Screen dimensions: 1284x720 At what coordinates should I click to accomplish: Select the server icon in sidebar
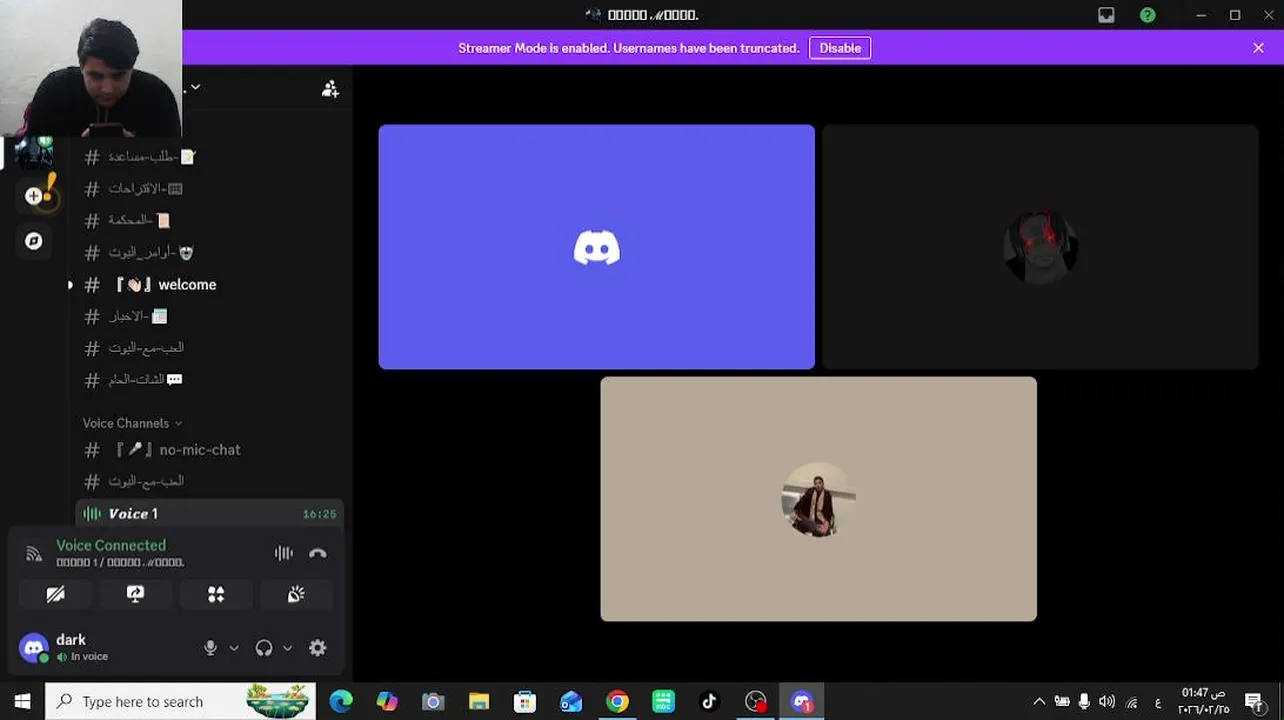click(x=34, y=152)
